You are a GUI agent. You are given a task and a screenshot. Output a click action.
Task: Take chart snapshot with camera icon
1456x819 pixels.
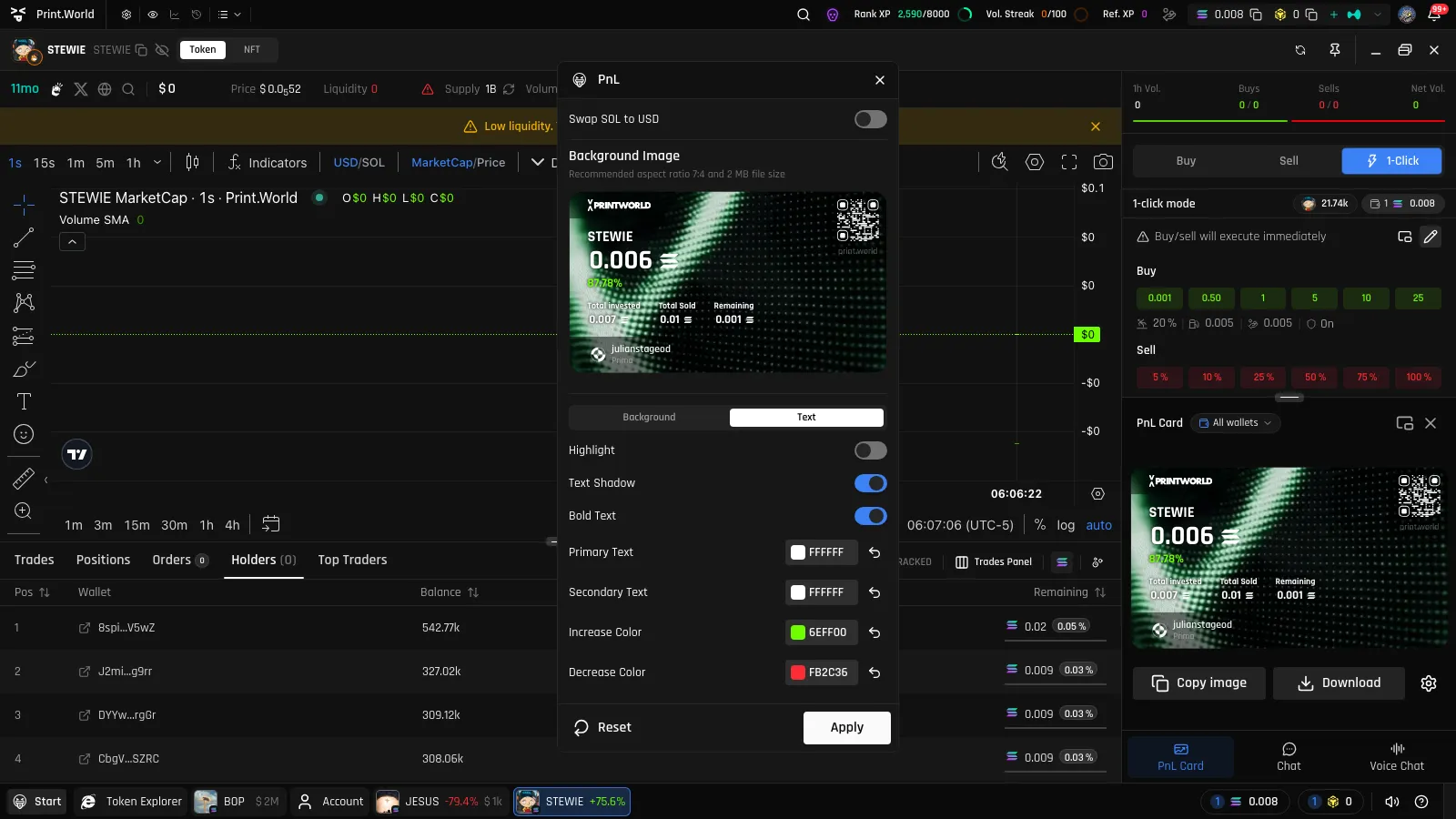1103,162
